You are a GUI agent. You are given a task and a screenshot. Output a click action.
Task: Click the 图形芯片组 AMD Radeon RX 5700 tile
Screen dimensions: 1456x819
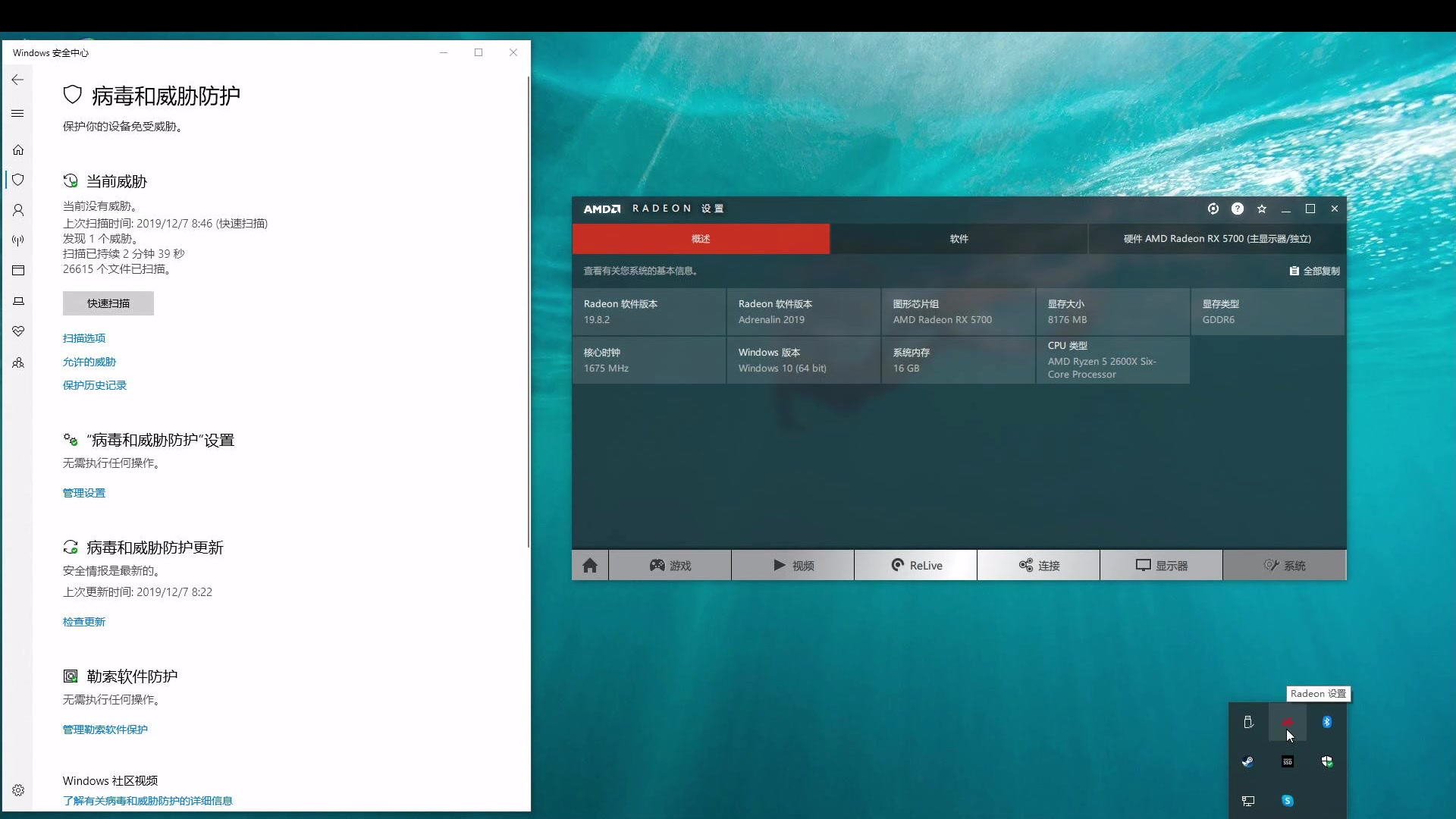[x=959, y=312]
